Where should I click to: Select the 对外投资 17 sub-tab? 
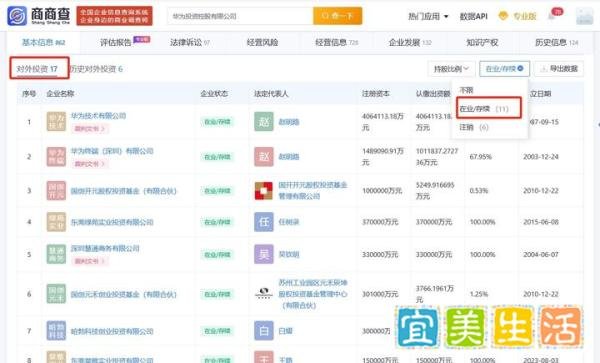click(37, 69)
